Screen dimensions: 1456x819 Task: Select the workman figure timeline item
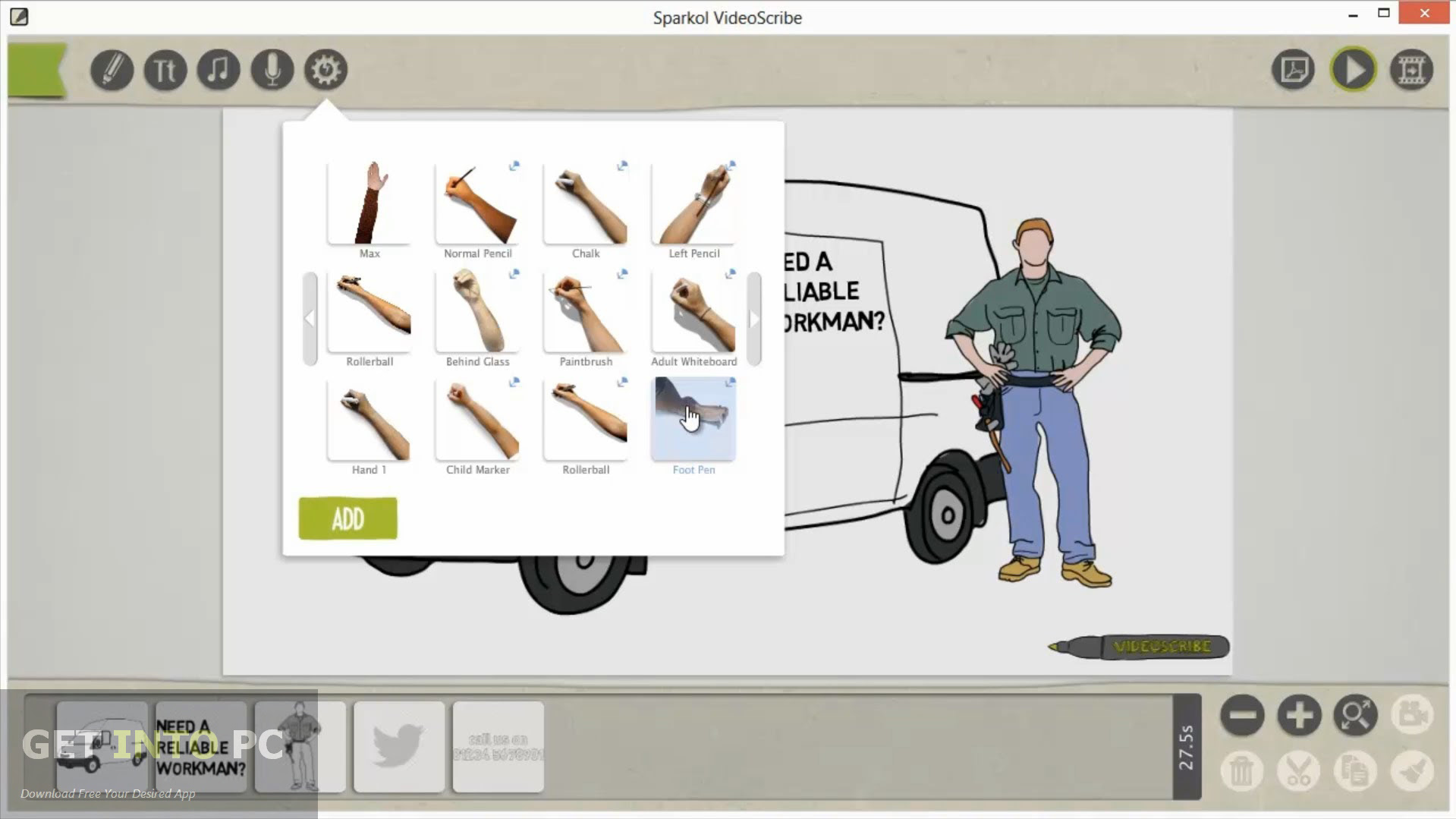[300, 747]
